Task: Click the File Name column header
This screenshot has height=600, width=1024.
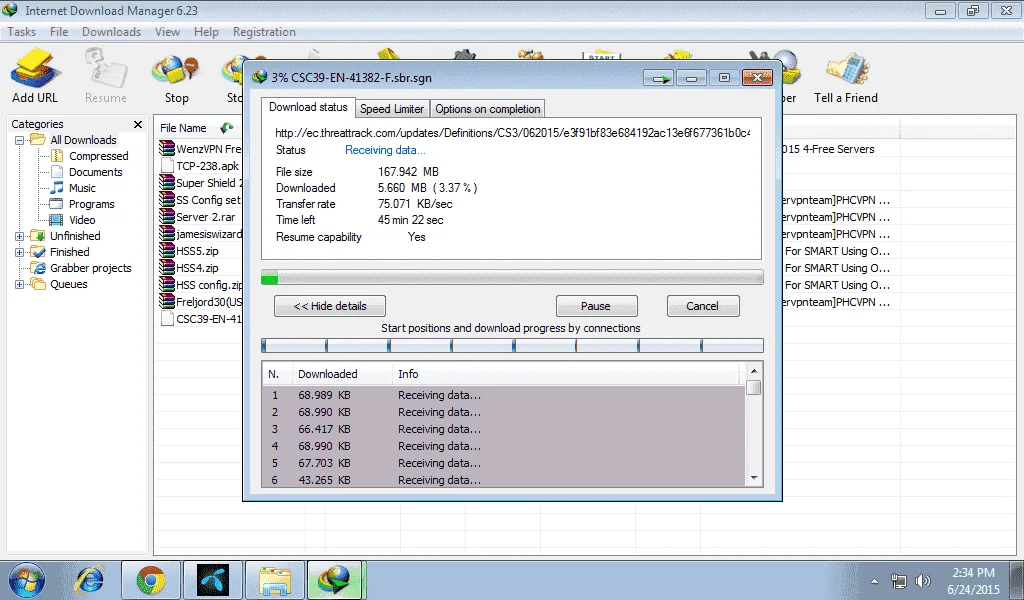Action: pyautogui.click(x=183, y=128)
